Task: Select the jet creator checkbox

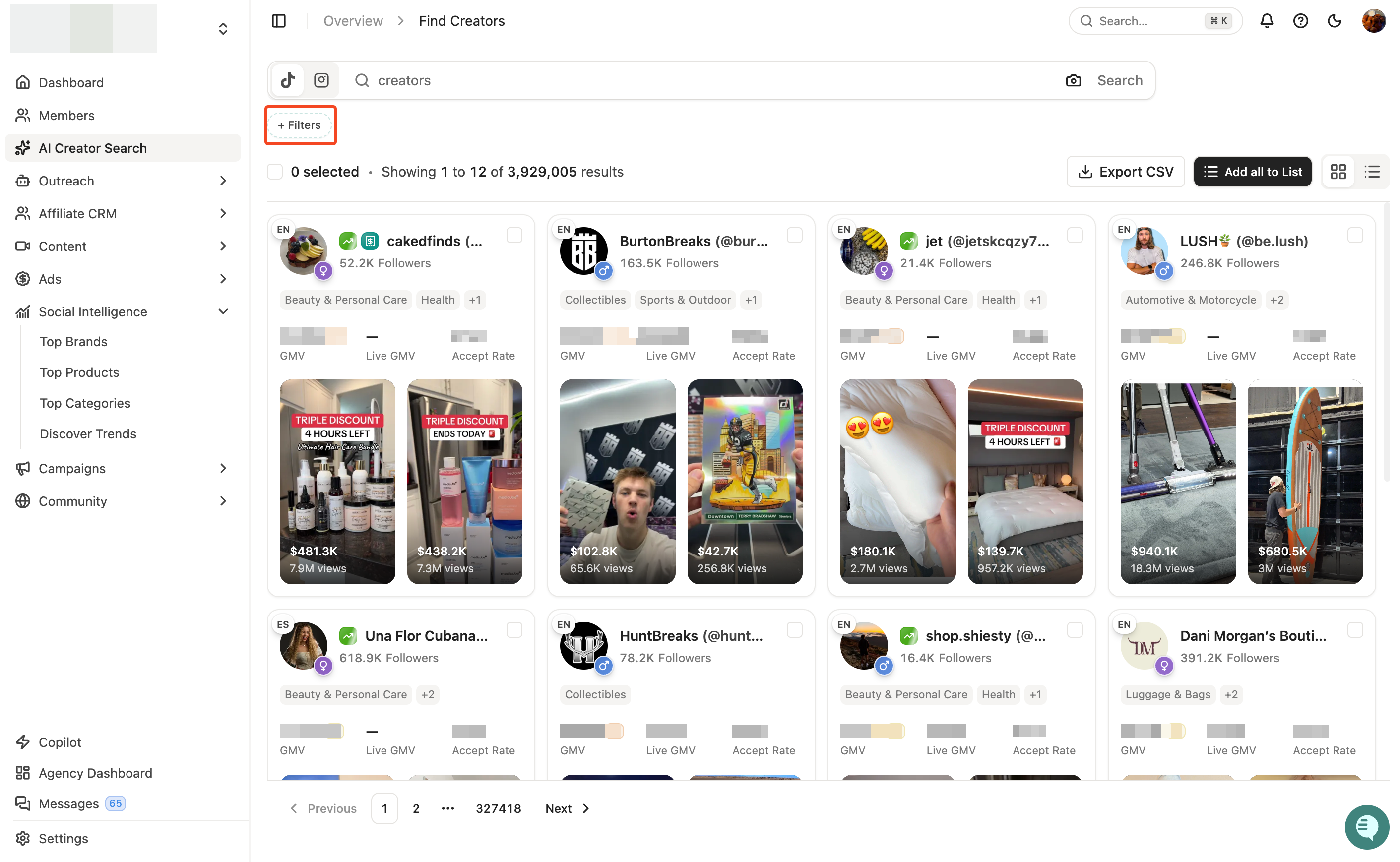Action: click(1075, 235)
